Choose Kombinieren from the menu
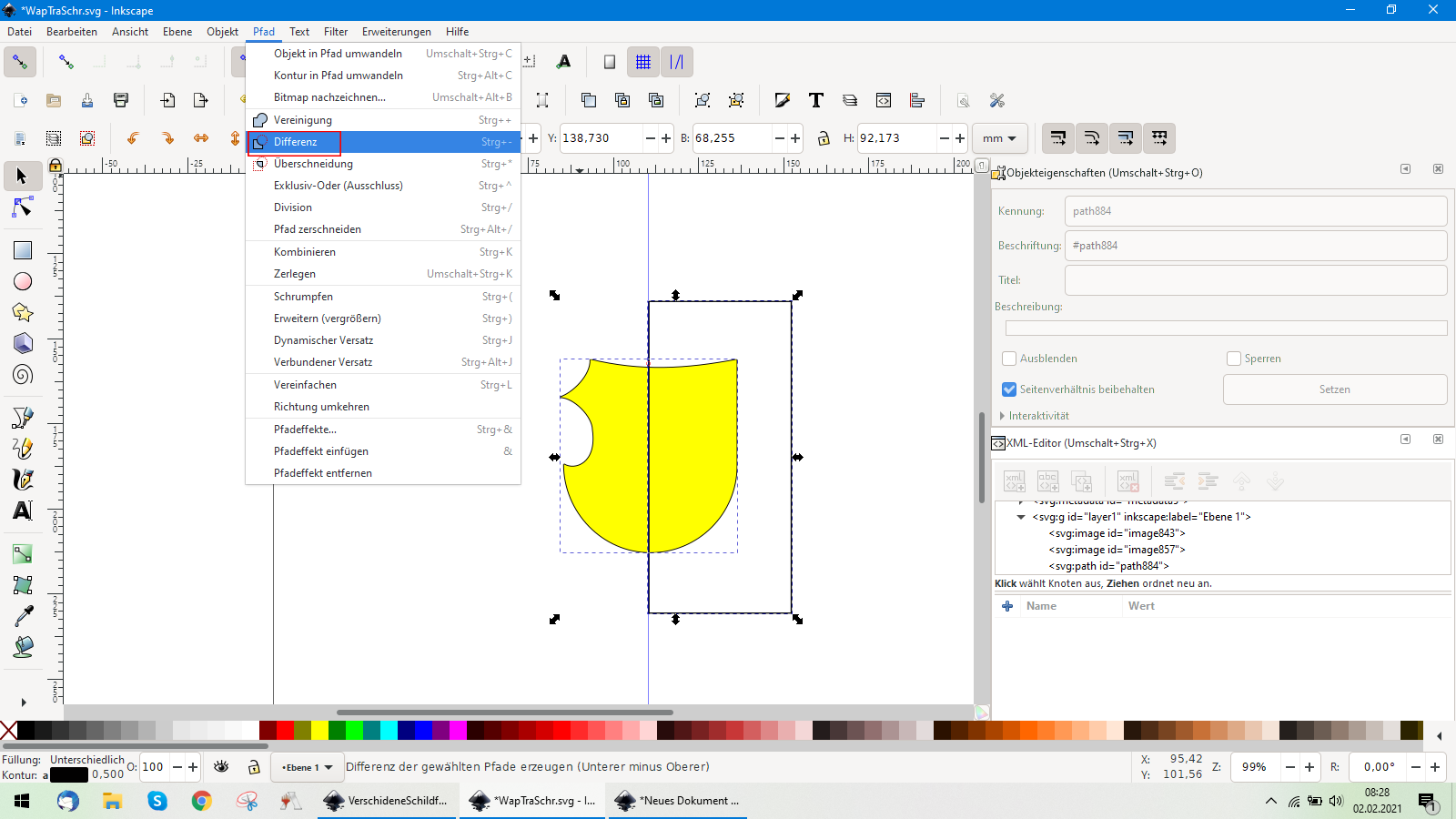 (305, 252)
